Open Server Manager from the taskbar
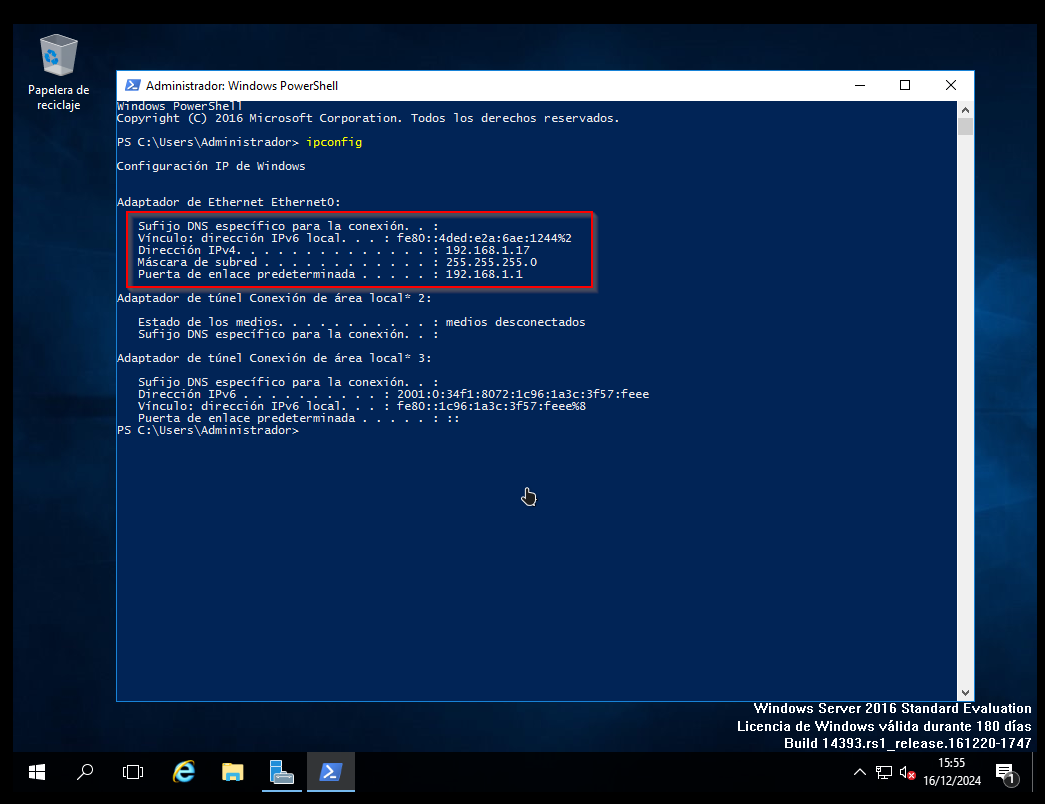 tap(281, 772)
